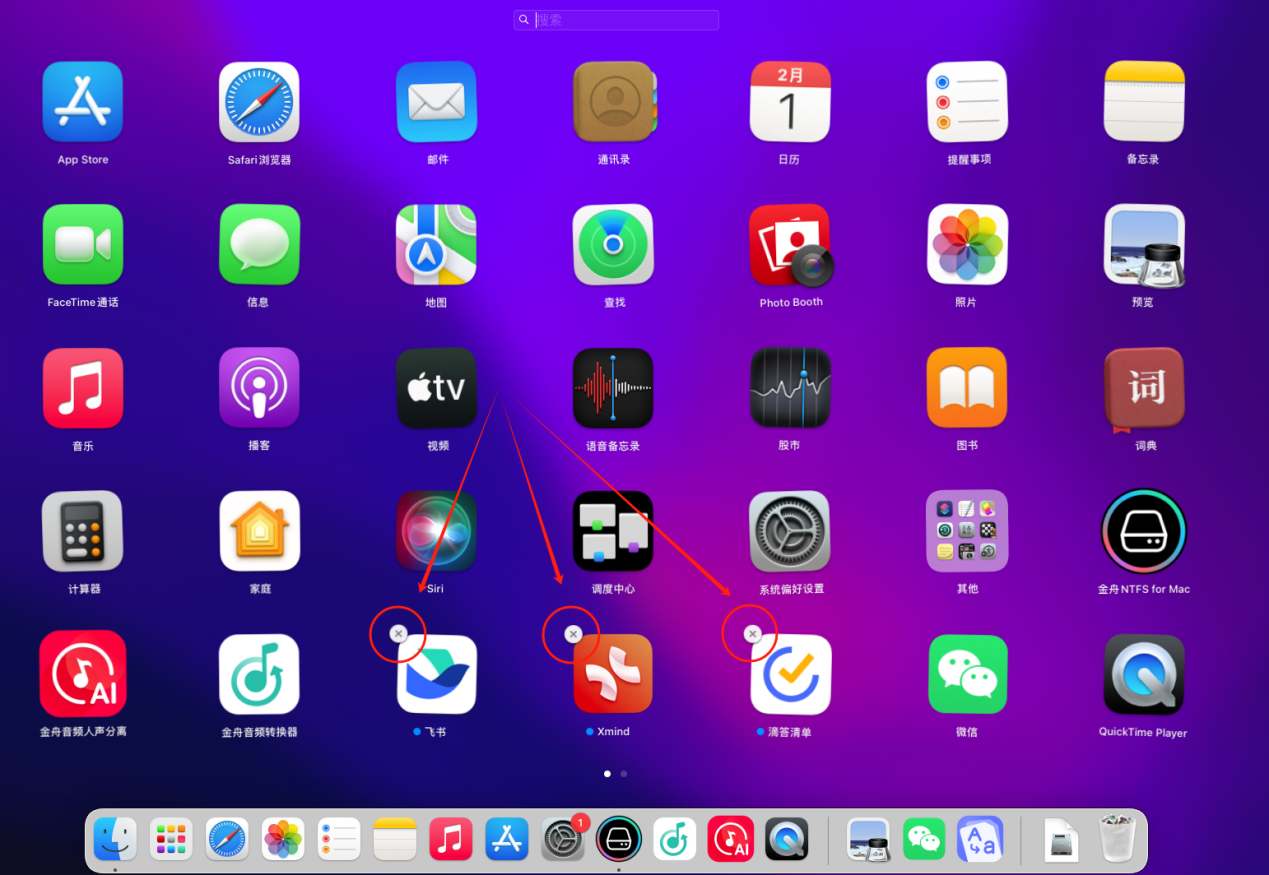Open System Preferences with badge in Dock
The width and height of the screenshot is (1269, 875).
tap(563, 839)
